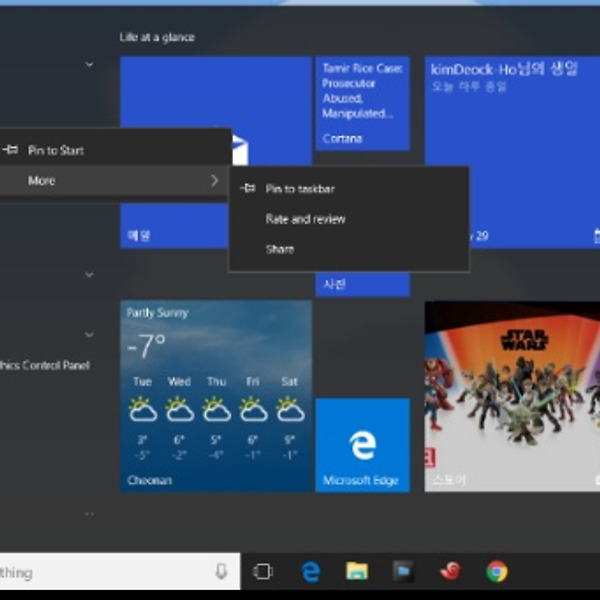Screen dimensions: 600x600
Task: Open Task View on the taskbar
Action: tap(263, 572)
